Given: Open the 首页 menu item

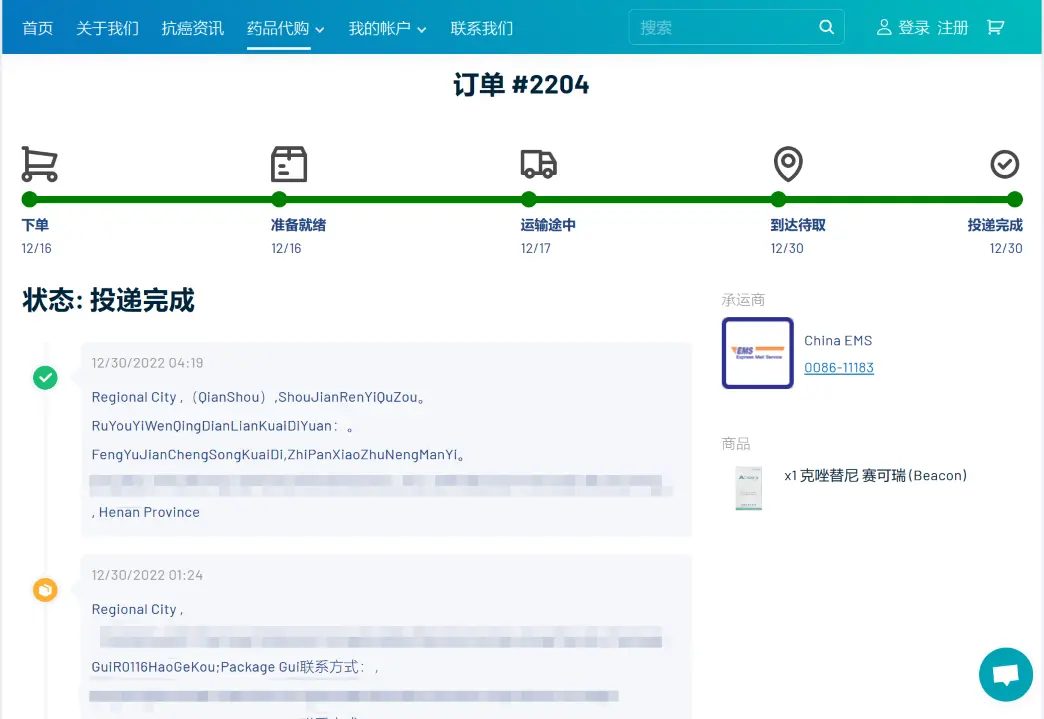Looking at the screenshot, I should coord(37,28).
